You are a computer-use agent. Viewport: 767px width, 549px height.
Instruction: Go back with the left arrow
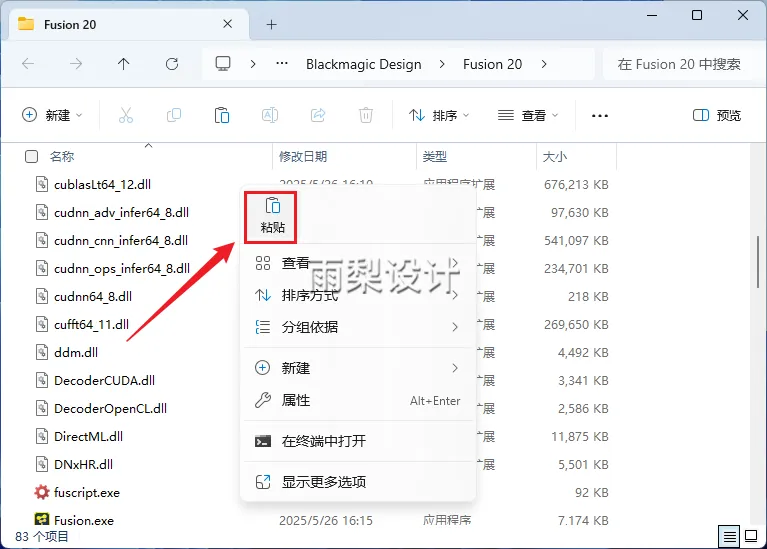[x=28, y=64]
